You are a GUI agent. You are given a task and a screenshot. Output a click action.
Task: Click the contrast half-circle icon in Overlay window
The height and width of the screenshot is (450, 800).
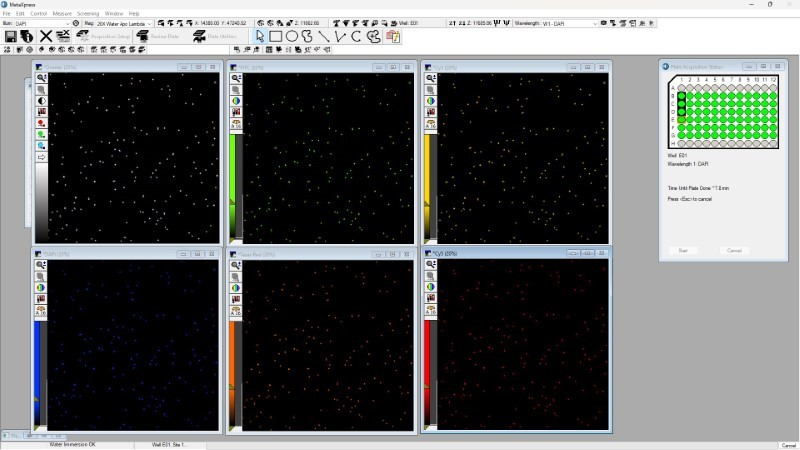click(41, 101)
